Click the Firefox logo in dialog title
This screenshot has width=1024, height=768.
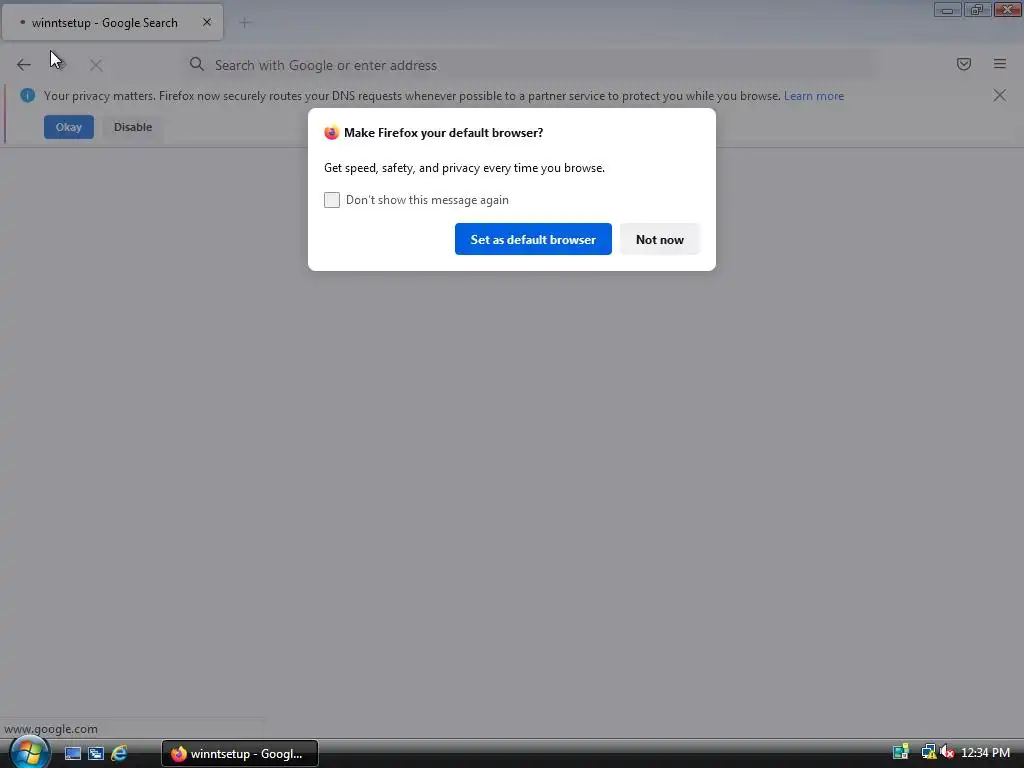coord(331,133)
